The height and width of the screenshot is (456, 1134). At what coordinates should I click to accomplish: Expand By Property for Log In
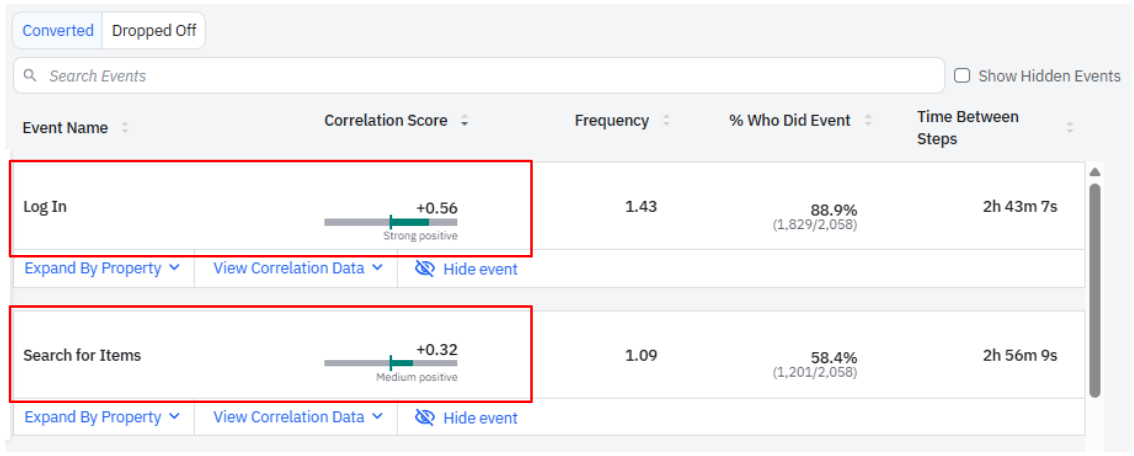(x=102, y=268)
